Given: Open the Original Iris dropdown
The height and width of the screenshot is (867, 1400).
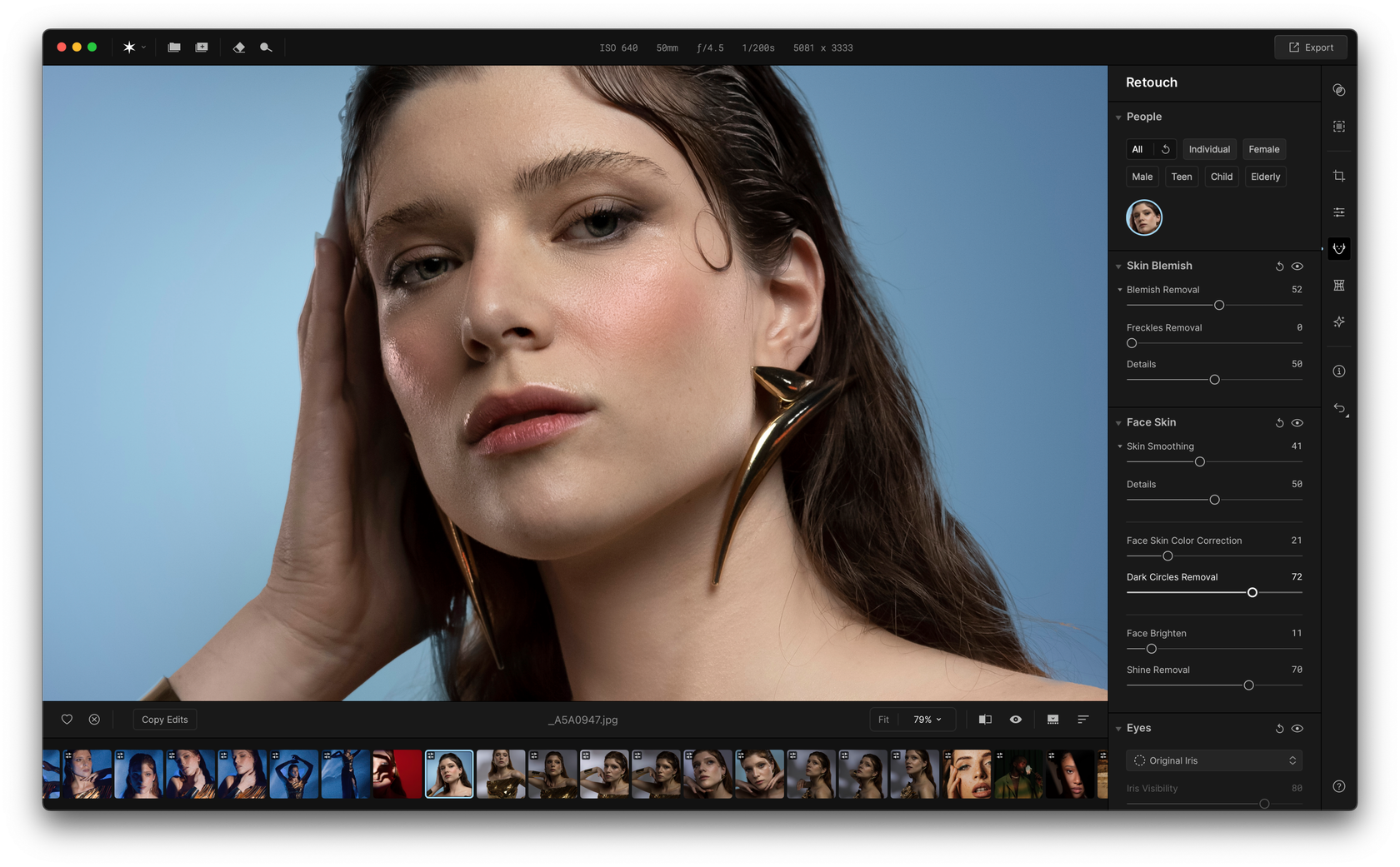Looking at the screenshot, I should [x=1213, y=760].
